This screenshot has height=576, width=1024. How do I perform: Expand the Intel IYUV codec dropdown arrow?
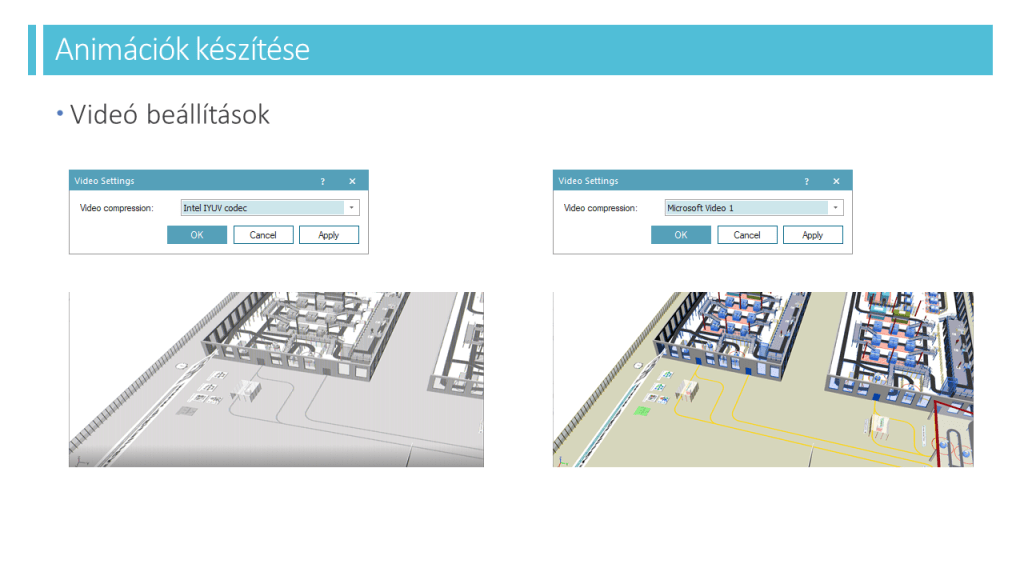(x=351, y=208)
